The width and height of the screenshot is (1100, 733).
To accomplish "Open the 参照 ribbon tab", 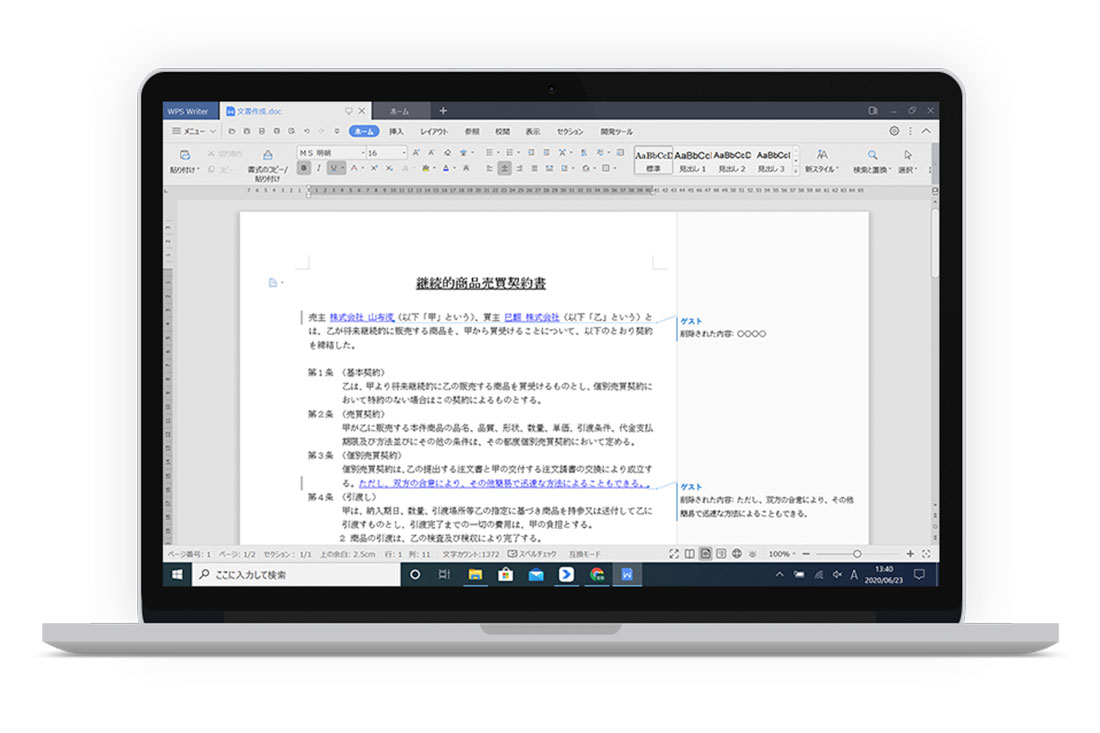I will [472, 132].
